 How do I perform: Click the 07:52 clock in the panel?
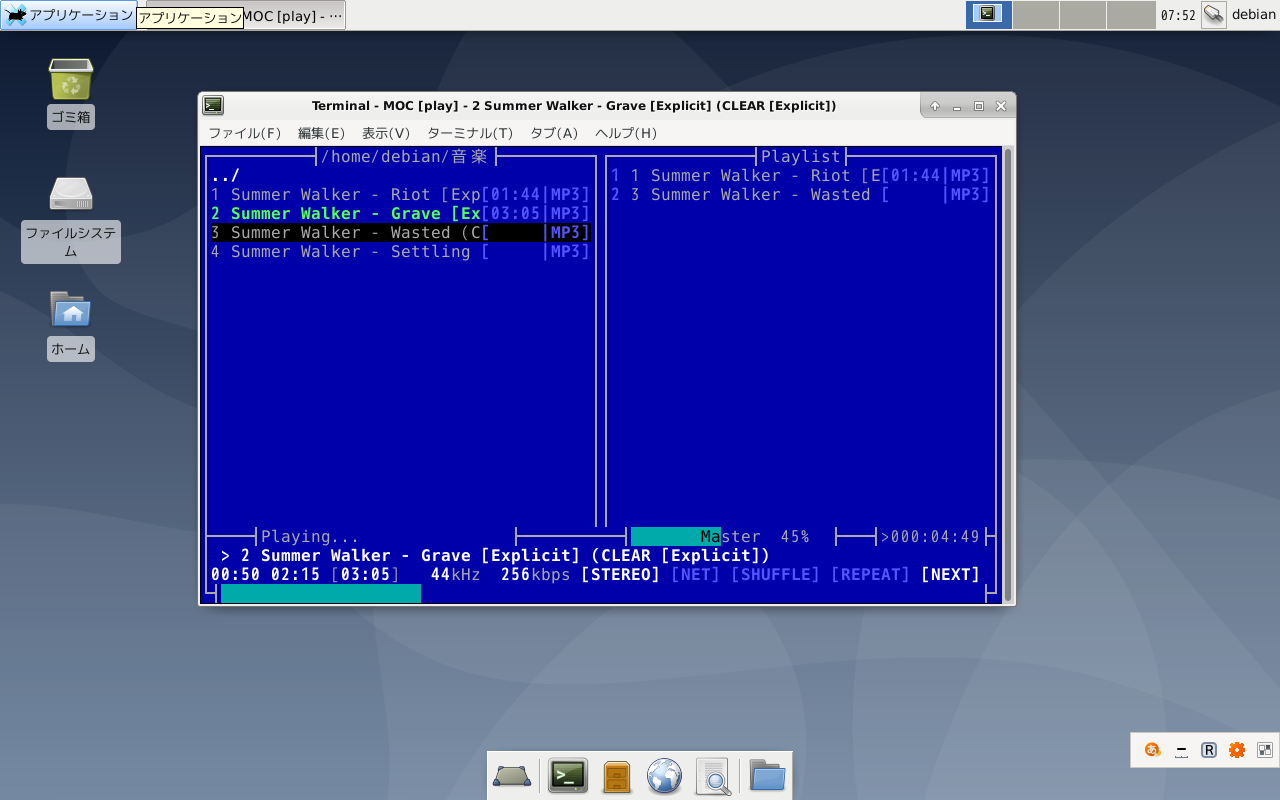point(1178,15)
